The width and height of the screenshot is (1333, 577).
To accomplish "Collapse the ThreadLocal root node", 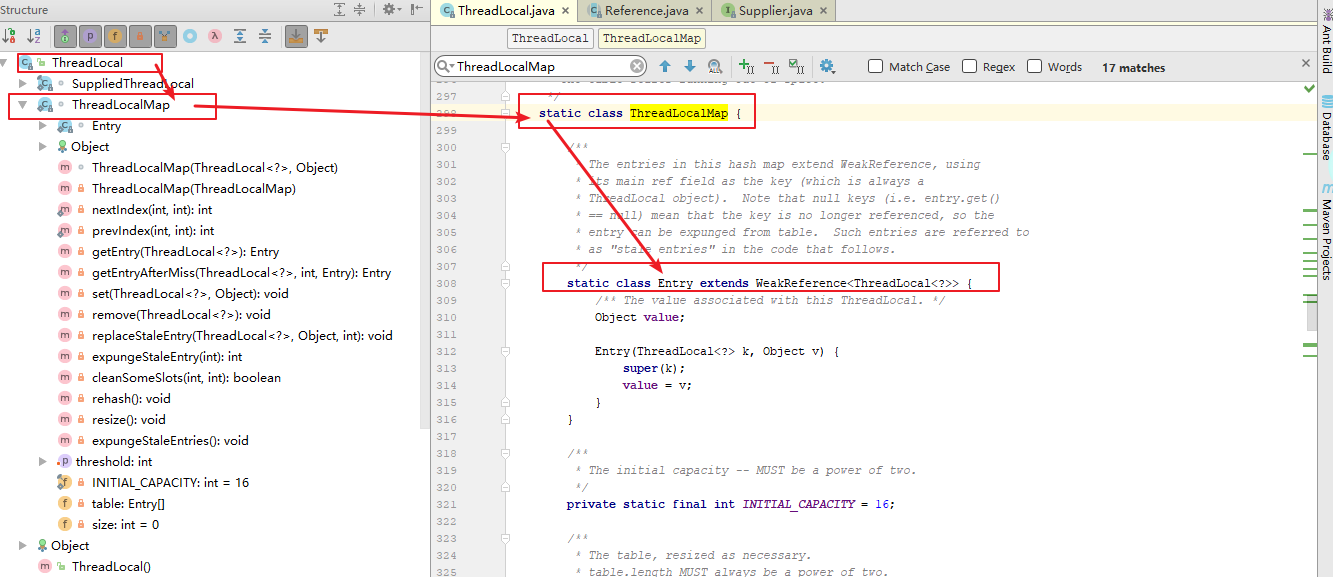I will tap(5, 62).
